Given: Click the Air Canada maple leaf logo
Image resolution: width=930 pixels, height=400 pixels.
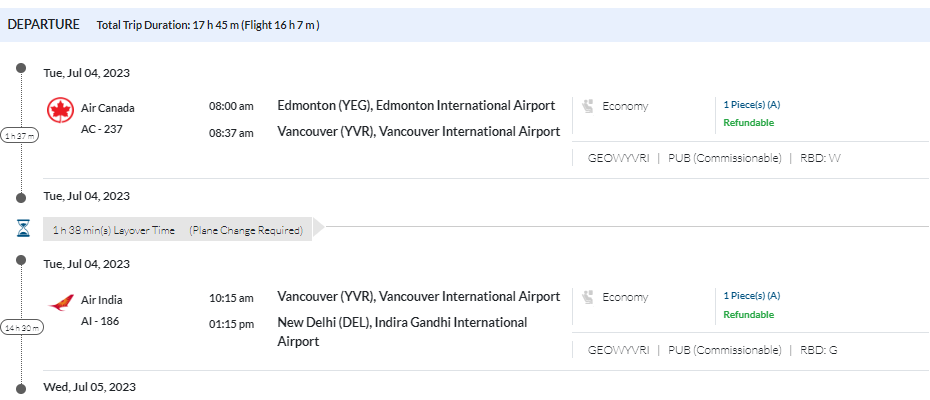Looking at the screenshot, I should (x=61, y=109).
